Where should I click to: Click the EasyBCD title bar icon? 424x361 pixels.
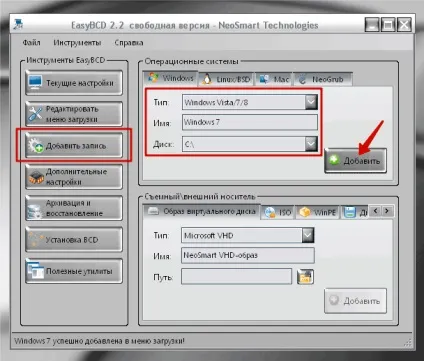[18, 25]
